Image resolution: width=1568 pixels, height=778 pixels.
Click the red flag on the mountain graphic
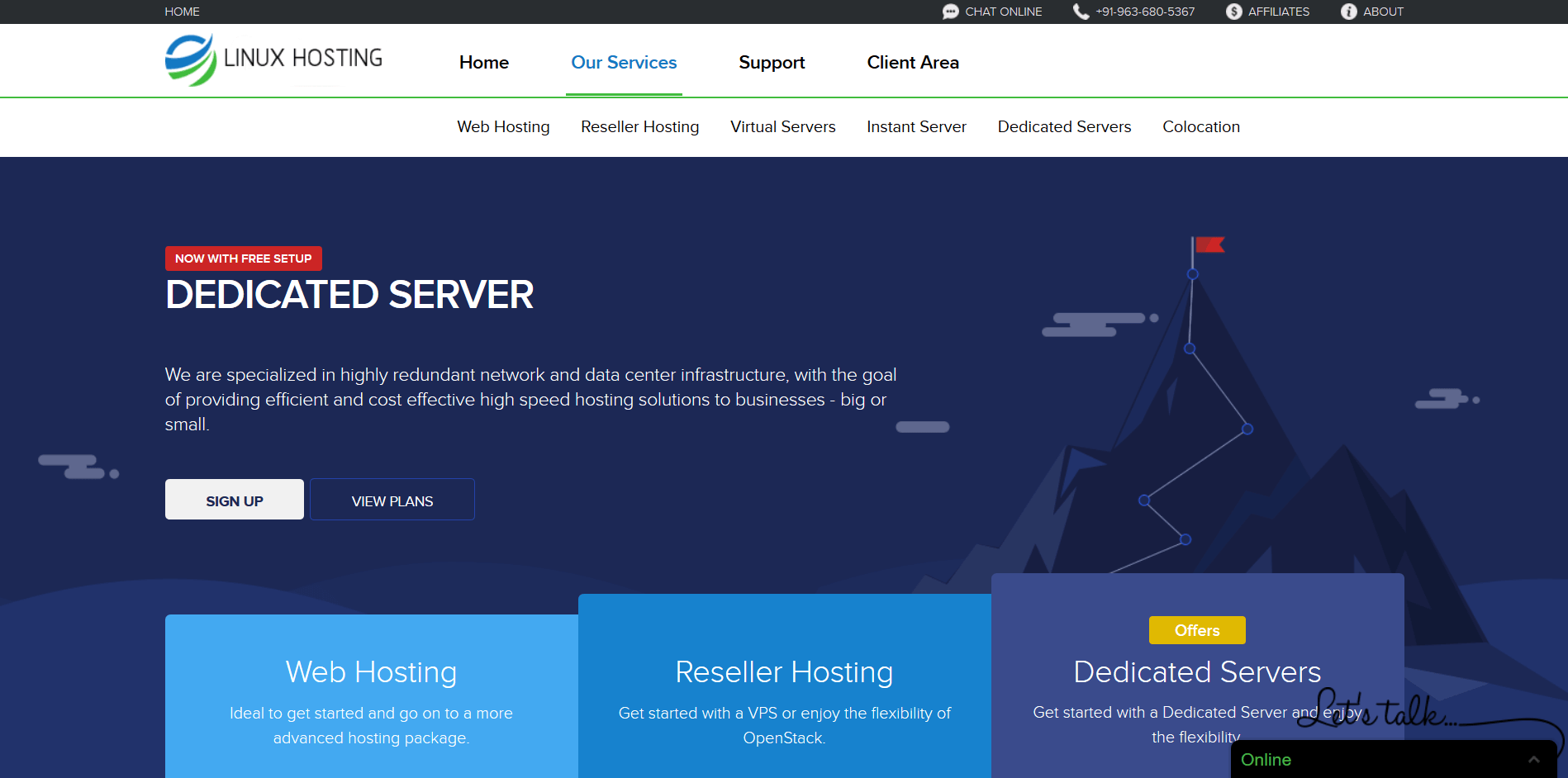(1210, 244)
